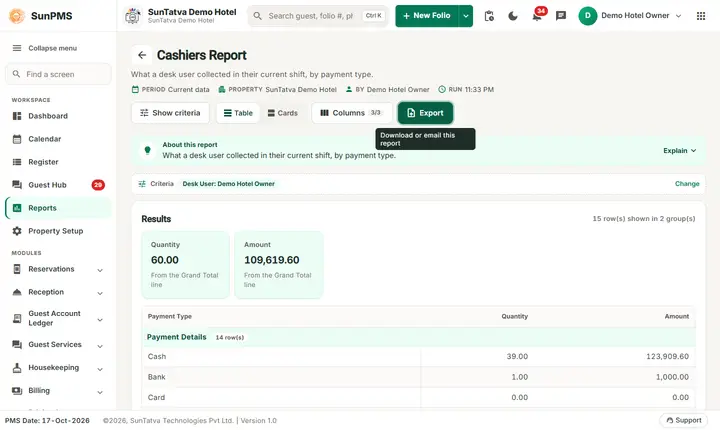Select the Cash row label
720x430 pixels.
[x=157, y=356]
